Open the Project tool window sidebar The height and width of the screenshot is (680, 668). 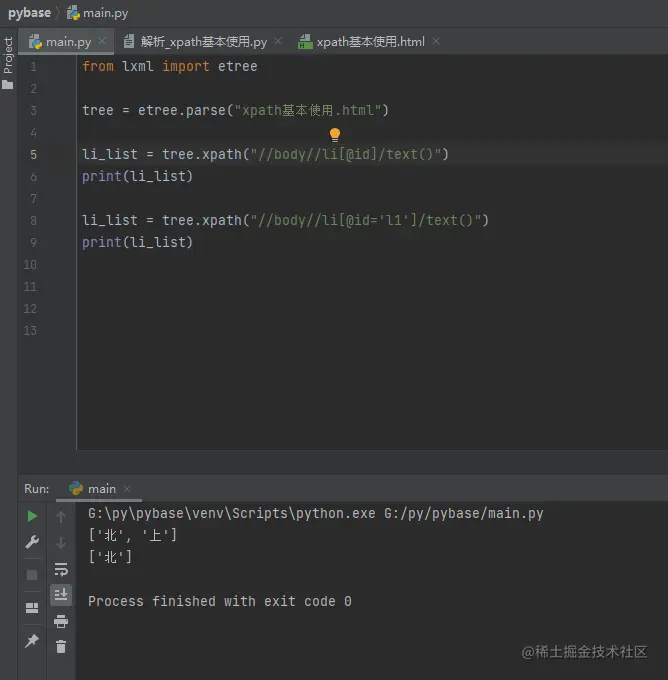8,62
